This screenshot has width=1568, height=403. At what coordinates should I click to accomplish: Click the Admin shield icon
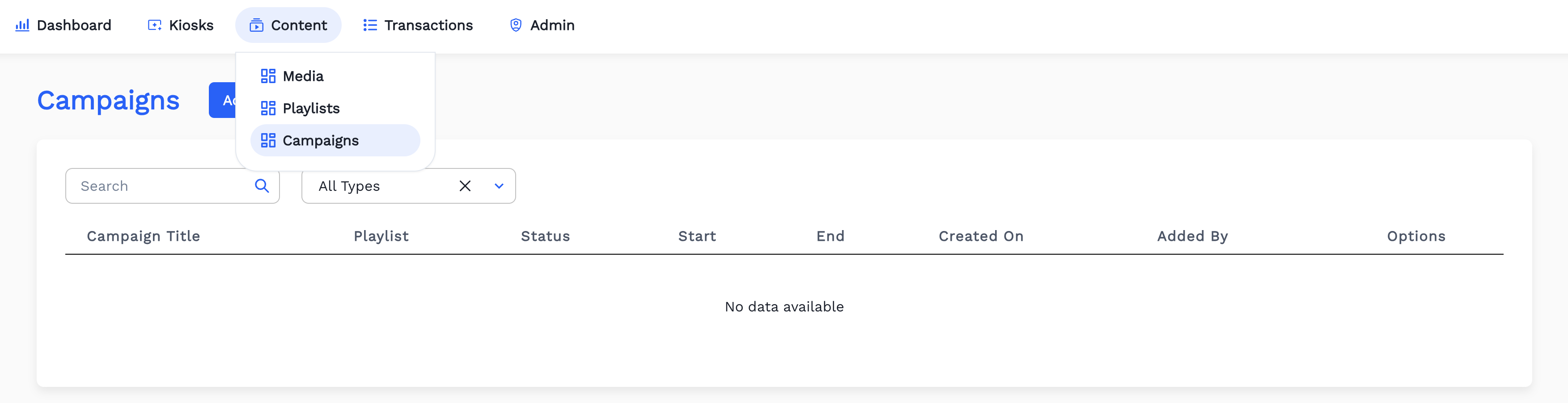(516, 25)
